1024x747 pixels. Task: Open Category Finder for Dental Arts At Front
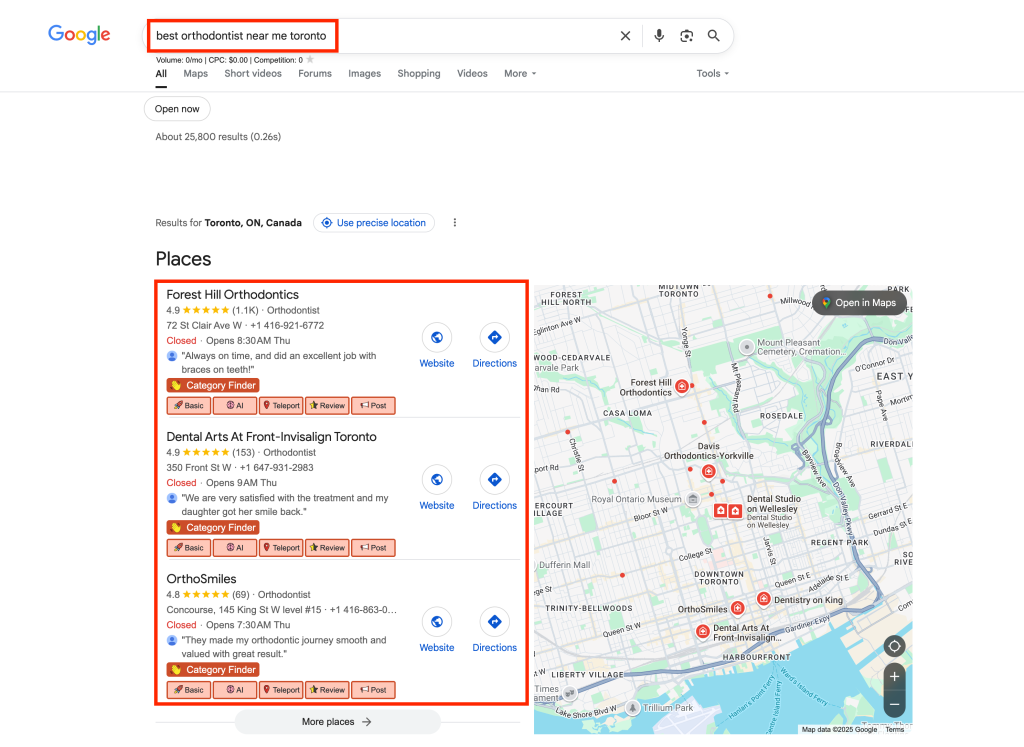point(213,528)
